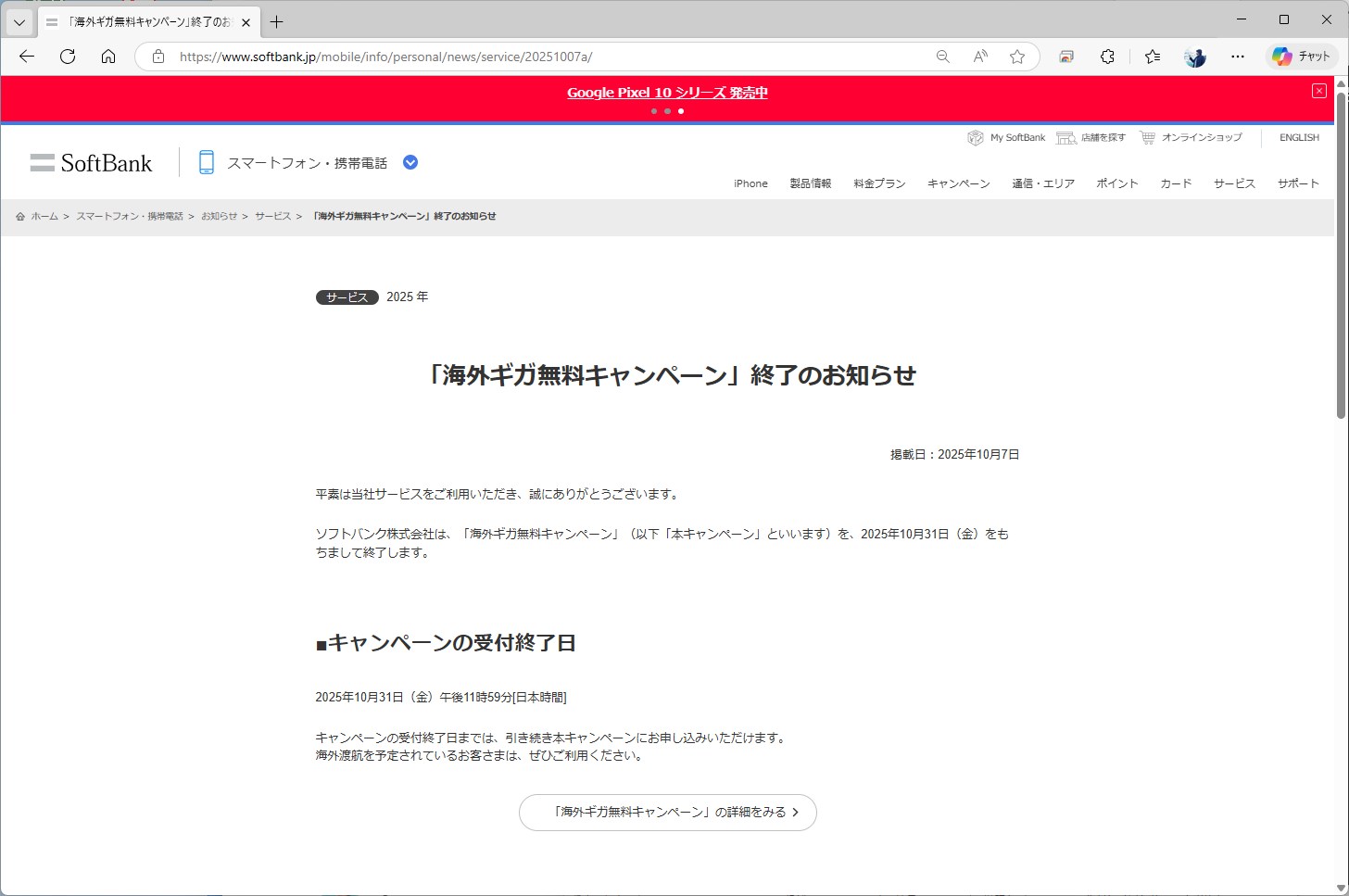This screenshot has width=1349, height=896.
Task: Select 料金プラン in the navigation menu
Action: click(x=877, y=183)
